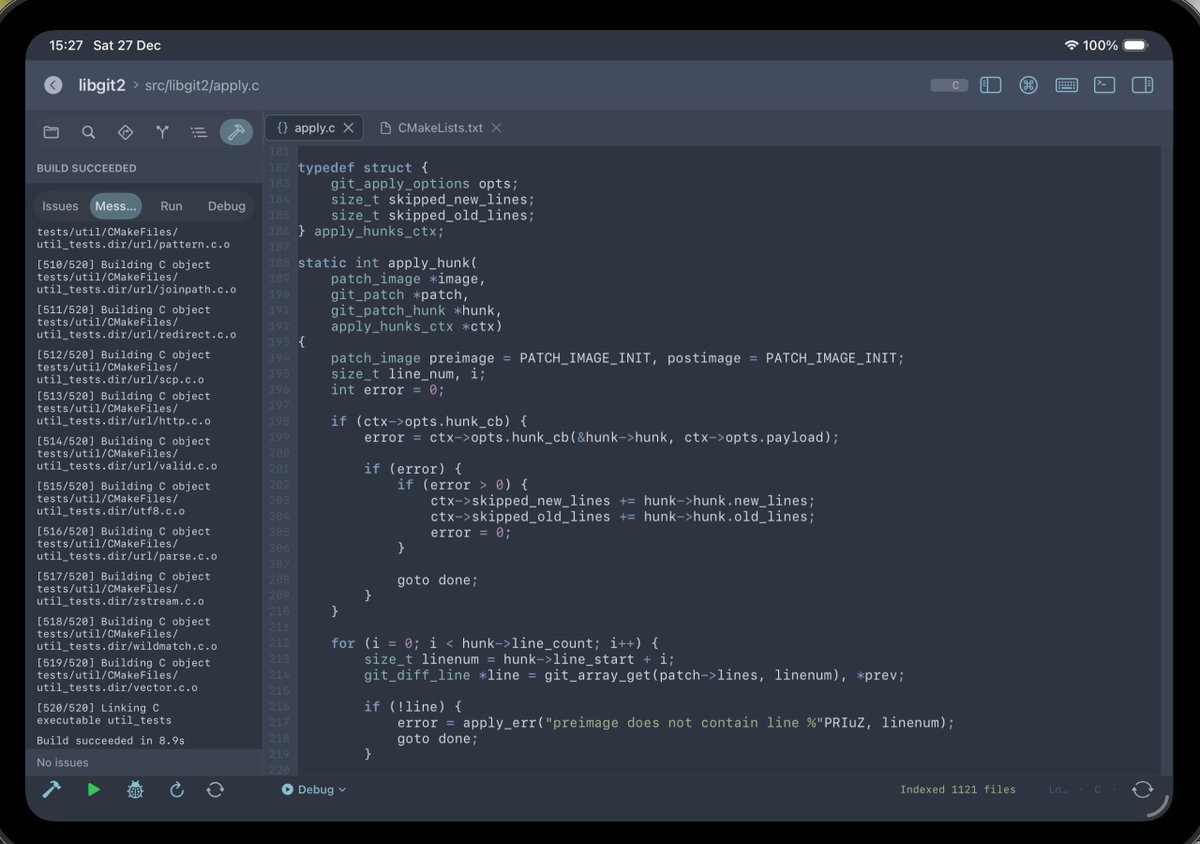This screenshot has height=844, width=1200.
Task: Select the CMakeLists.txt editor tab
Action: point(441,128)
